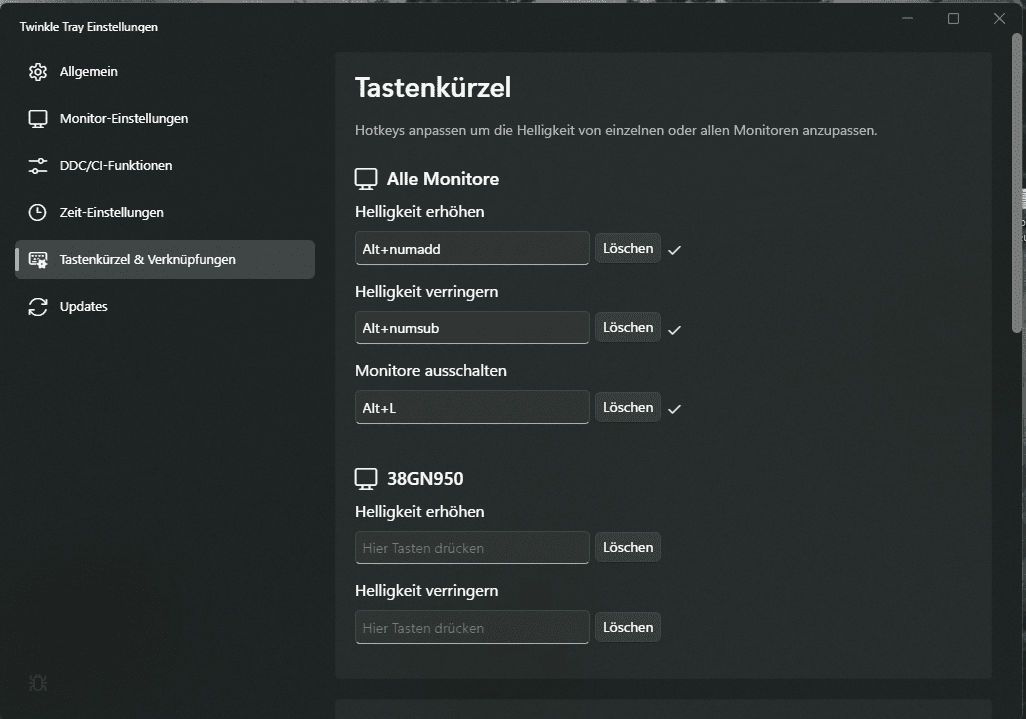Click the bug icon in sidebar bottom

[38, 683]
